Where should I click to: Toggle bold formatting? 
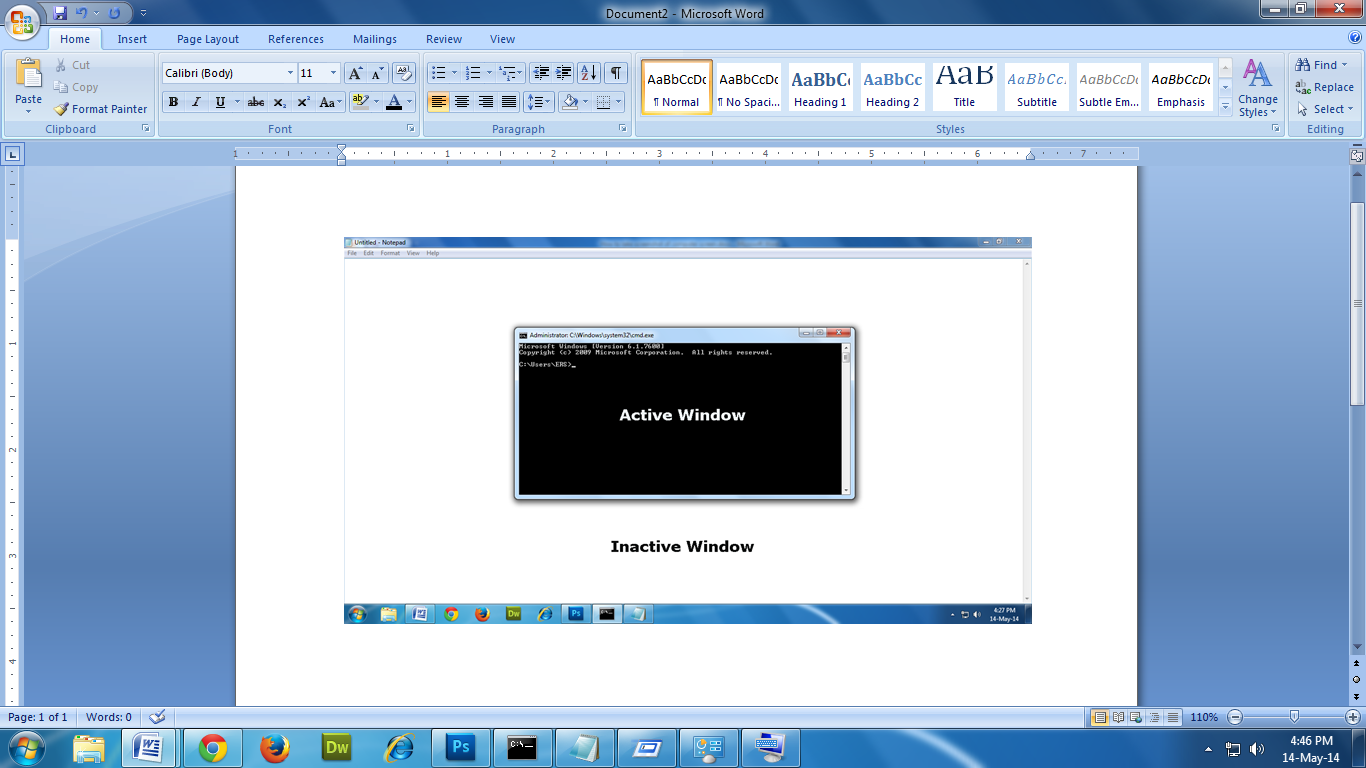pos(173,102)
